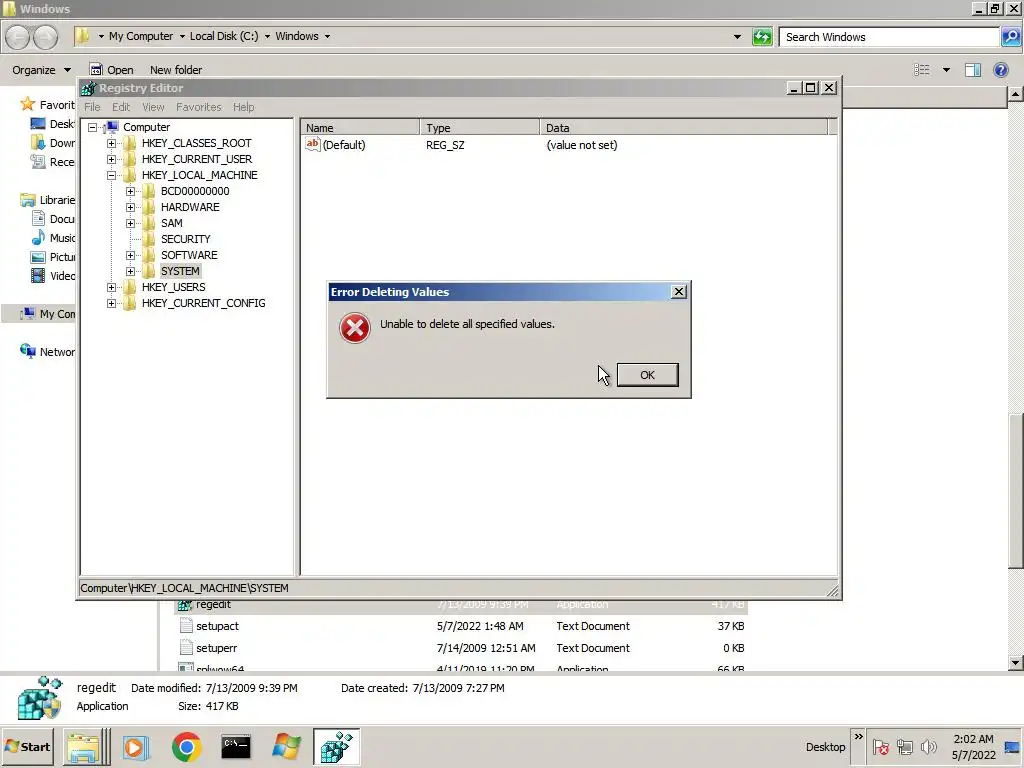Open Registry Editor Favorites menu

click(199, 107)
